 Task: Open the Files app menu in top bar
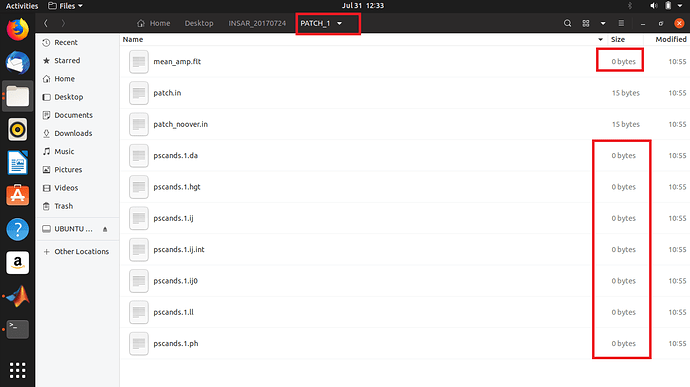coord(65,6)
